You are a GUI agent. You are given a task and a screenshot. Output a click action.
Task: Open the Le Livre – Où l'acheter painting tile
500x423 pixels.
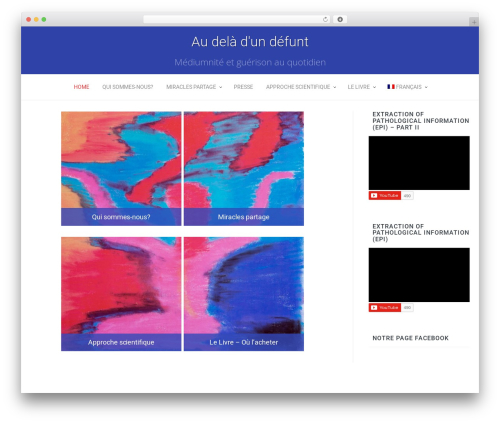point(244,294)
